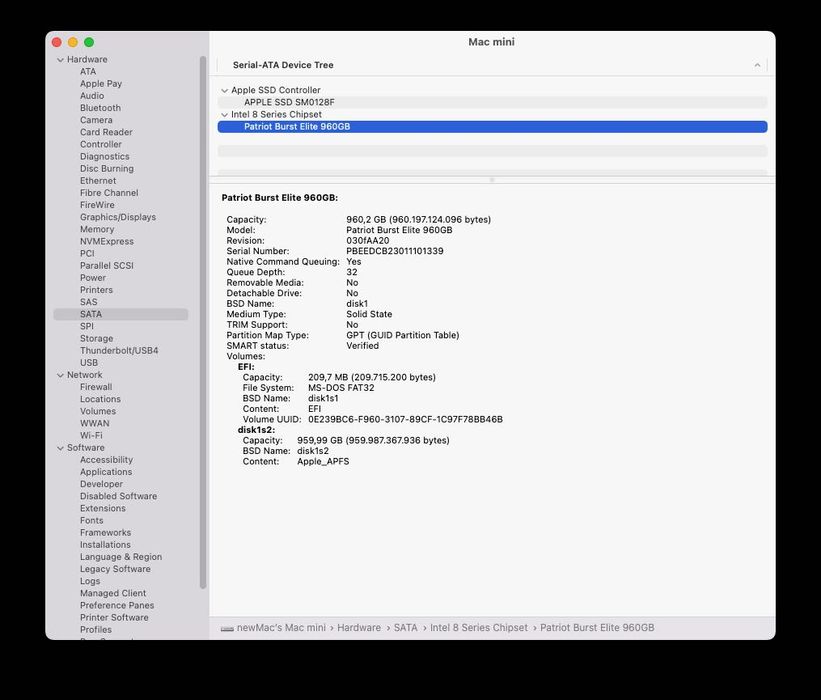This screenshot has width=821, height=700.
Task: Click Intel 8 Series Chipset breadcrumb
Action: click(479, 628)
